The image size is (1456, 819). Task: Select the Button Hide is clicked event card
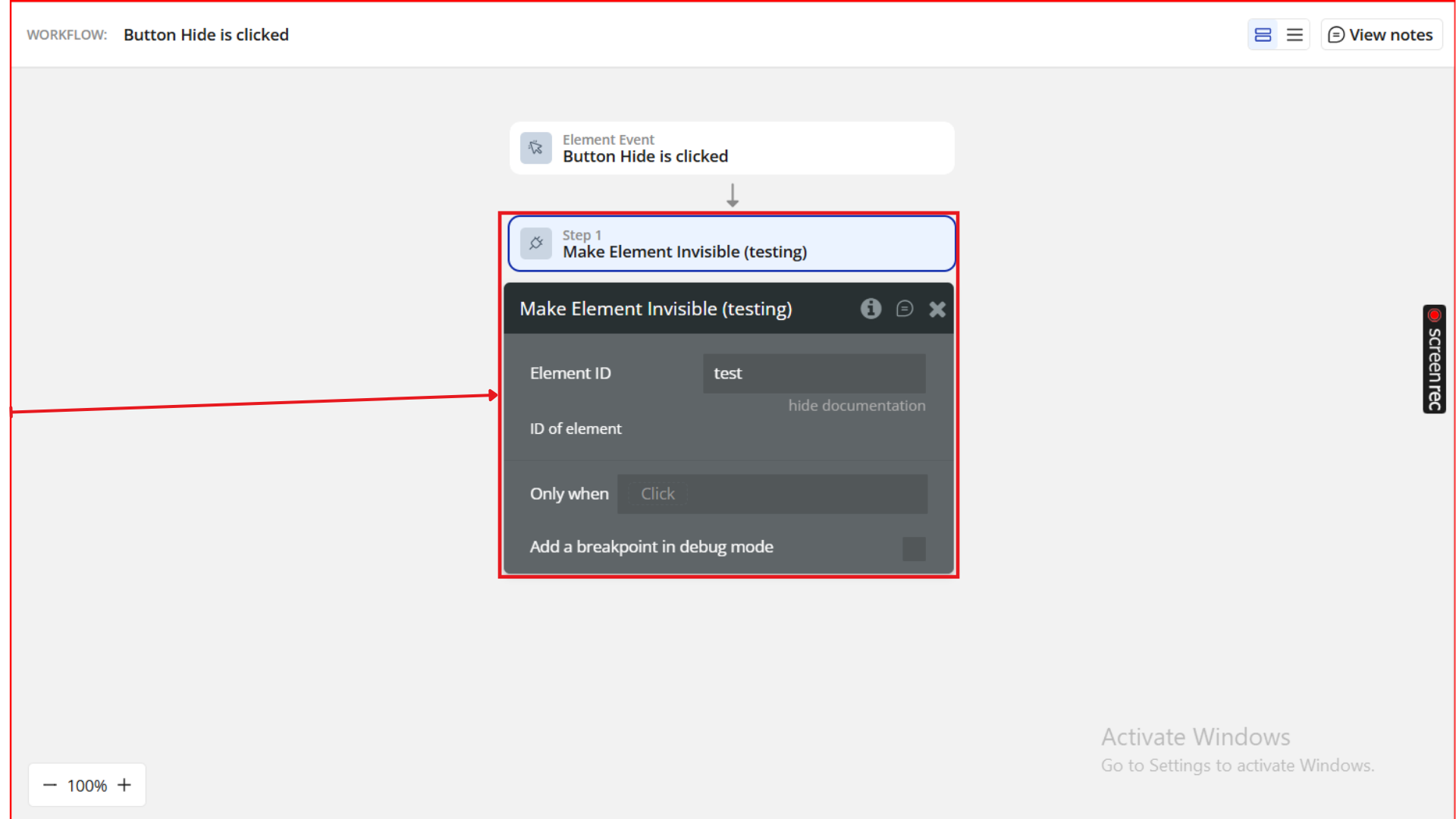click(732, 149)
